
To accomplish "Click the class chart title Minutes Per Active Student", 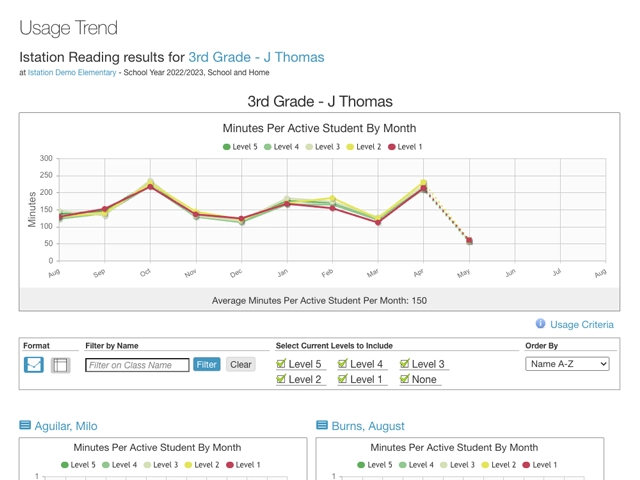I will [319, 128].
